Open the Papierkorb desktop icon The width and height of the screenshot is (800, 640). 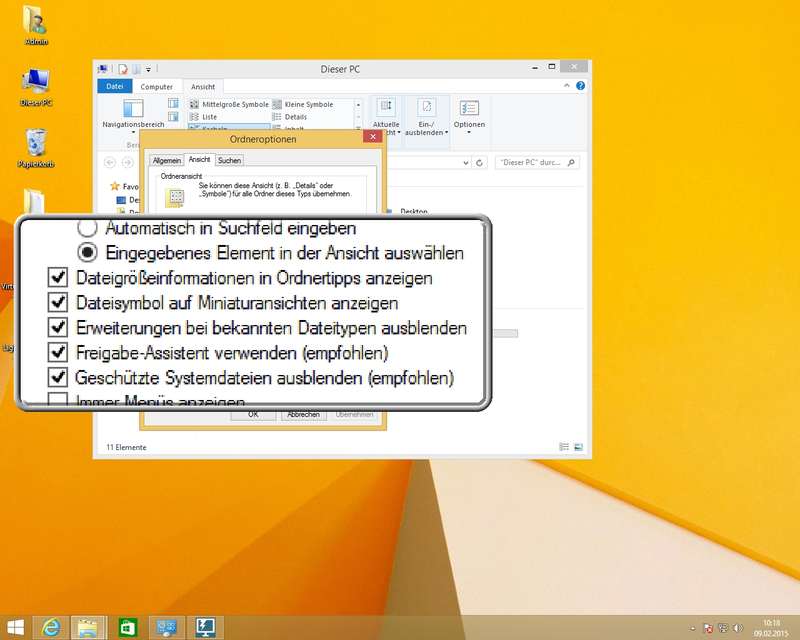tap(35, 147)
